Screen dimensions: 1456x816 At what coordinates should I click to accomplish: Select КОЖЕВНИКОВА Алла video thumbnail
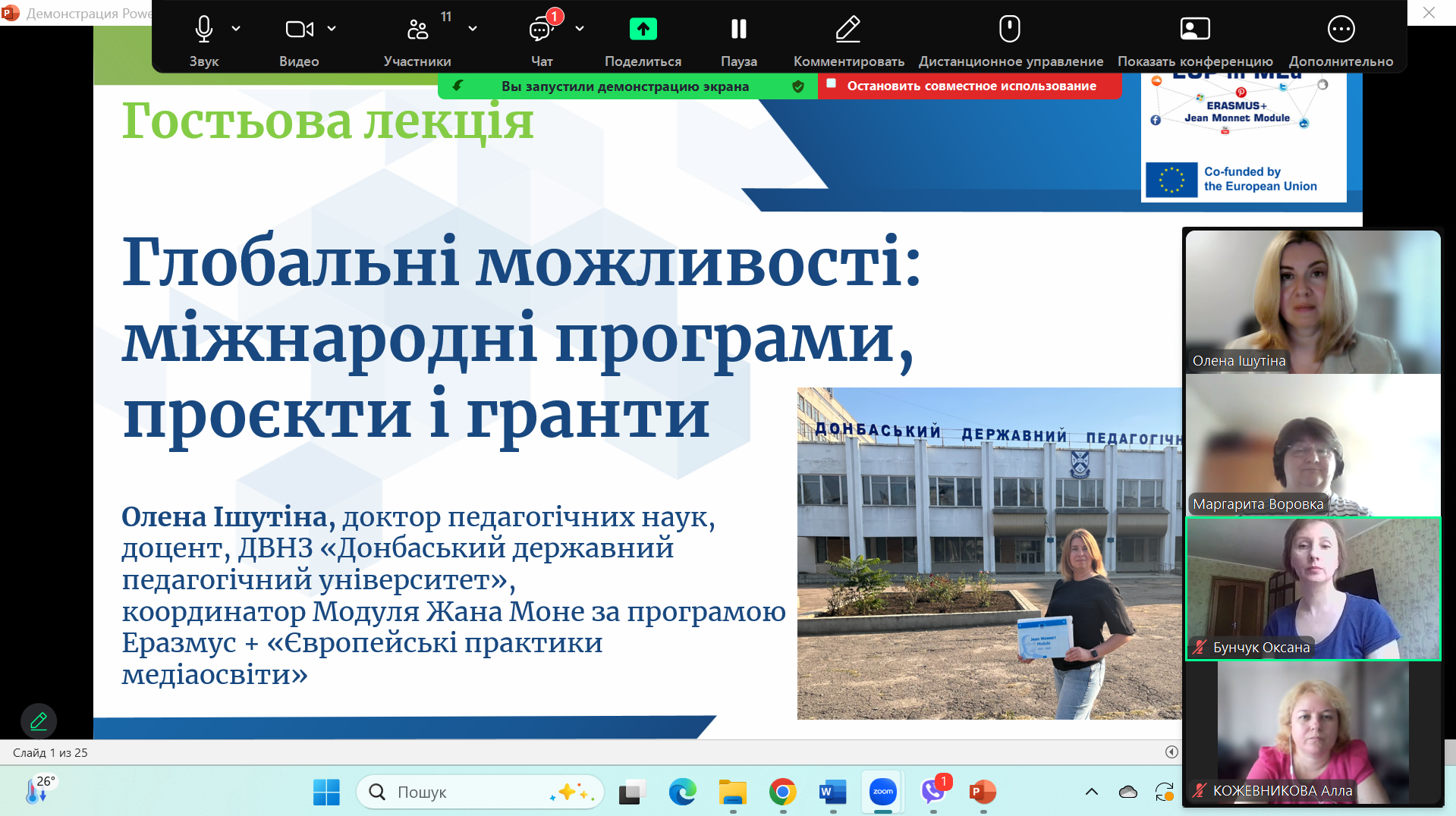click(1313, 733)
